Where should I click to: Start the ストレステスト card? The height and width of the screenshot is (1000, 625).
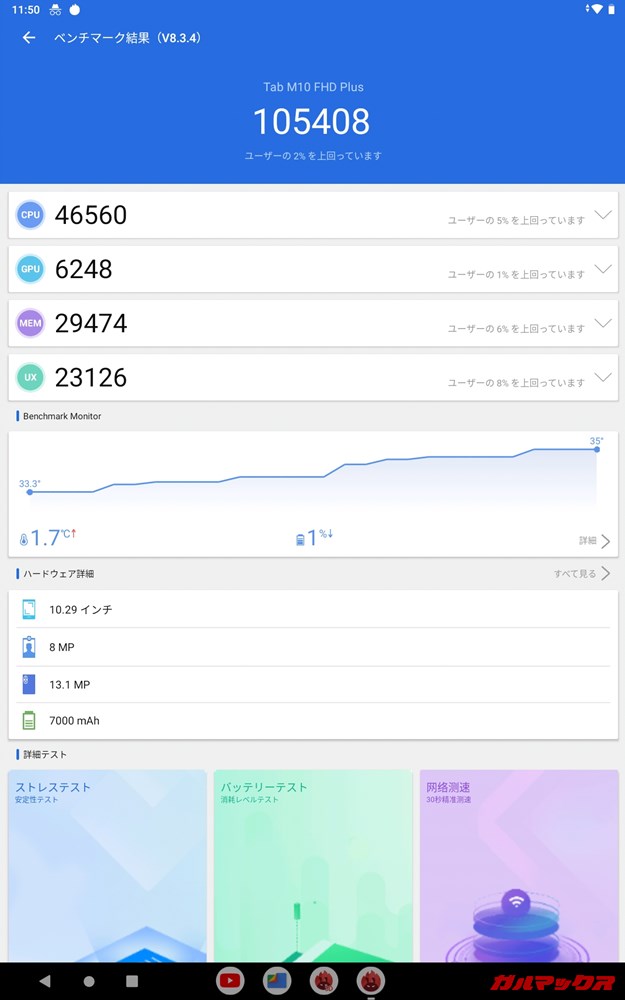107,865
